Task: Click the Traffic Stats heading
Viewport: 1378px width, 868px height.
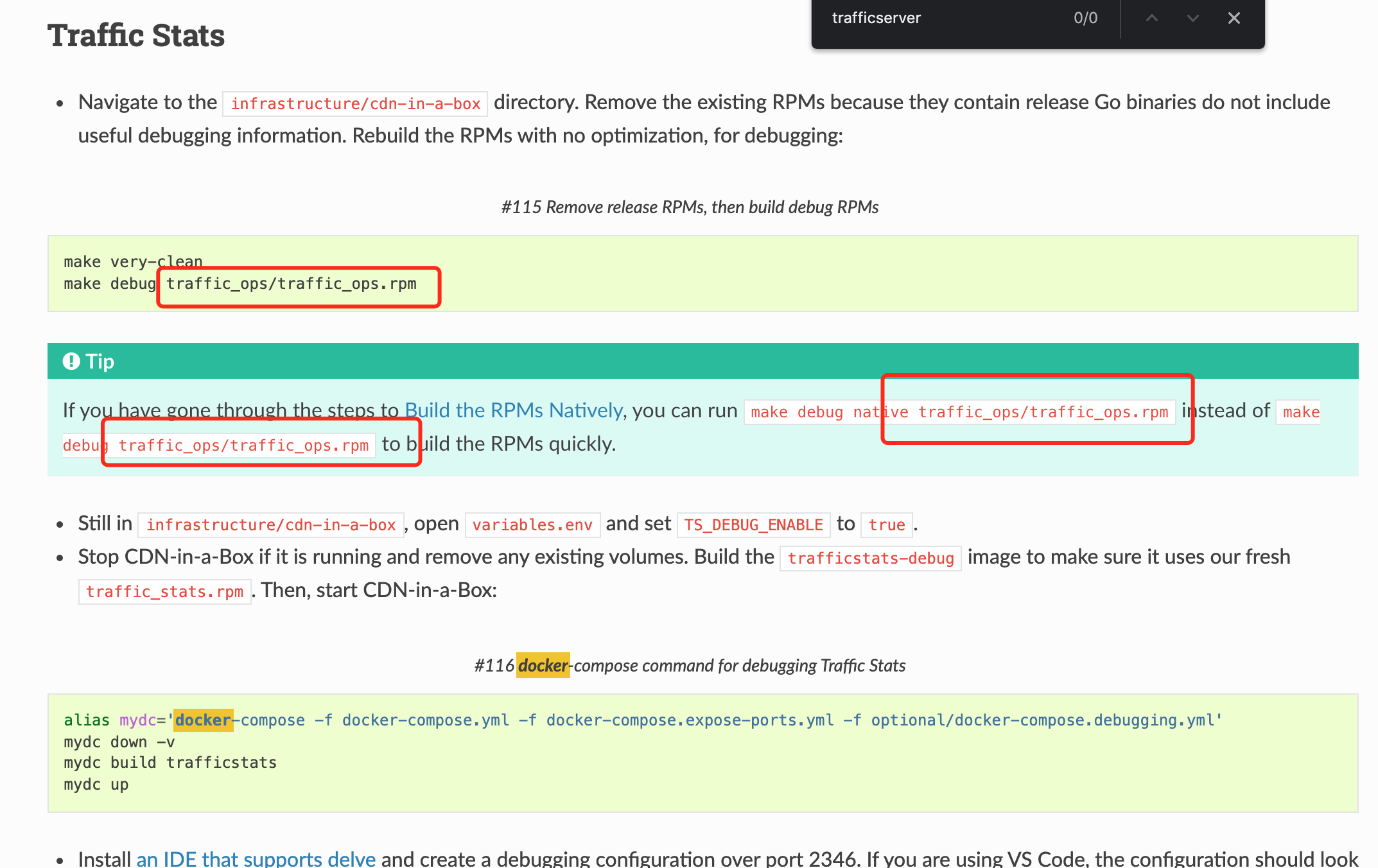Action: 136,35
